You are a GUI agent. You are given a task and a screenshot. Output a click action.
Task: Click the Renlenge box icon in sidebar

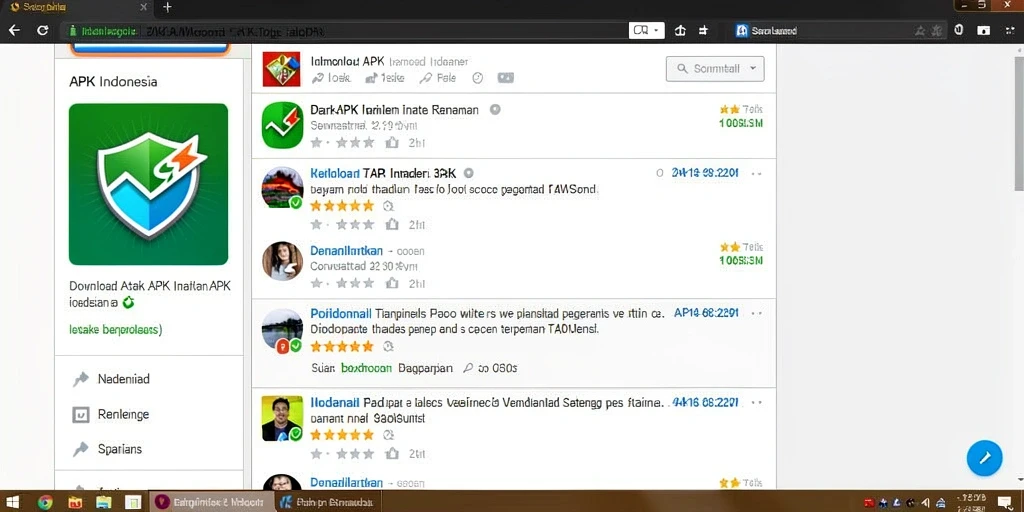tap(80, 415)
